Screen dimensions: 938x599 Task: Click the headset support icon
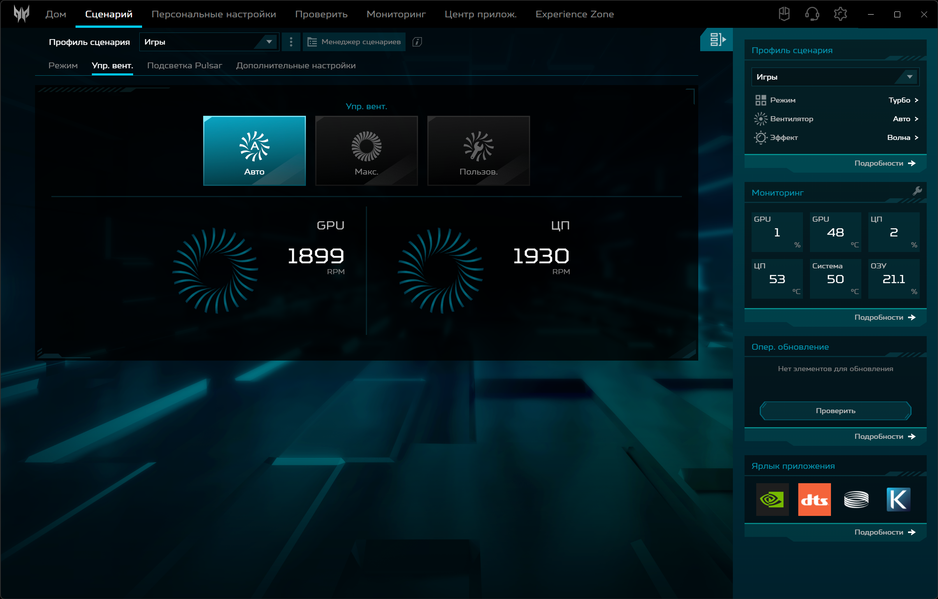[812, 14]
